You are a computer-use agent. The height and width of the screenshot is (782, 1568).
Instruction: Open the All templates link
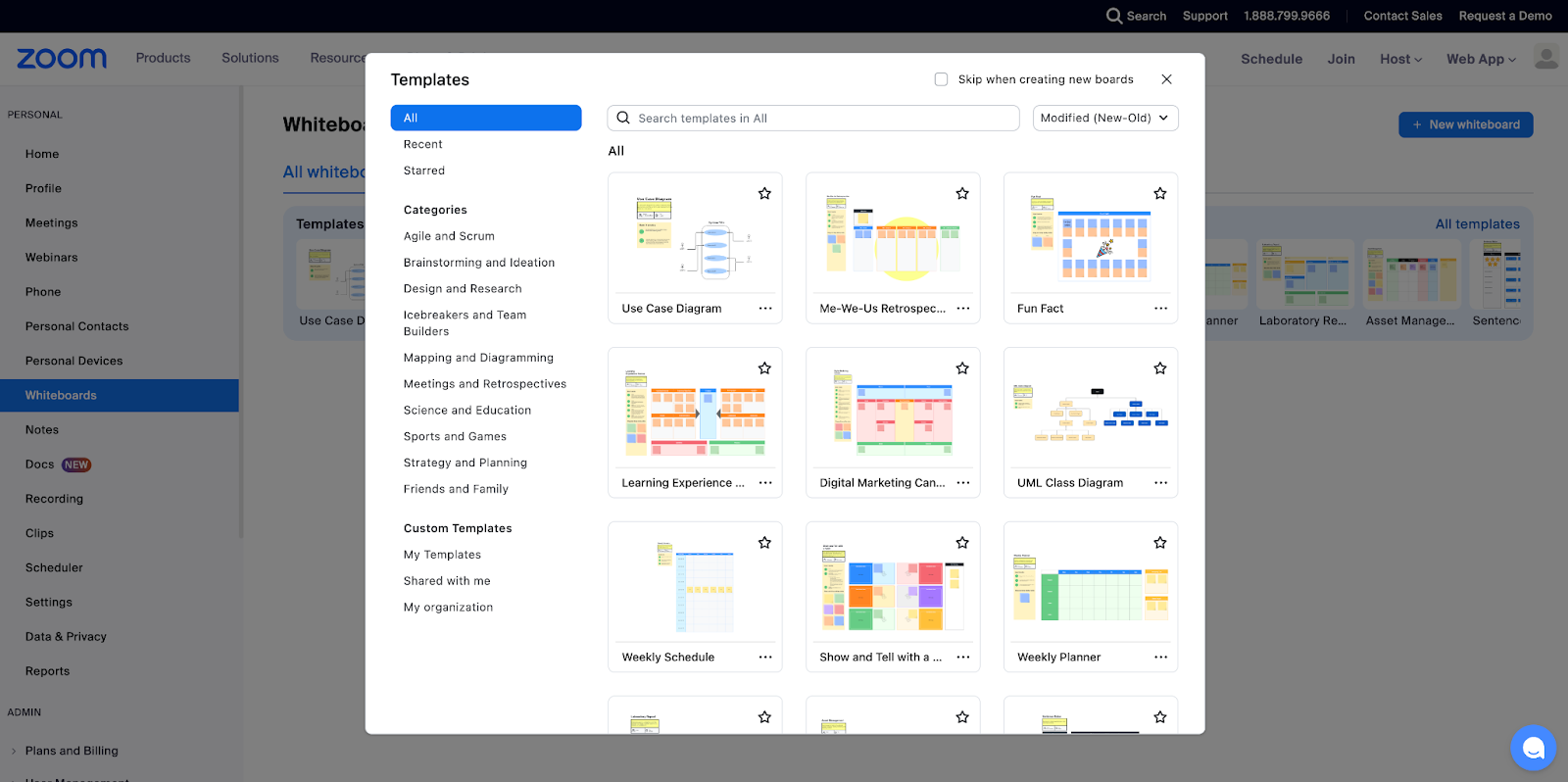[x=1477, y=224]
